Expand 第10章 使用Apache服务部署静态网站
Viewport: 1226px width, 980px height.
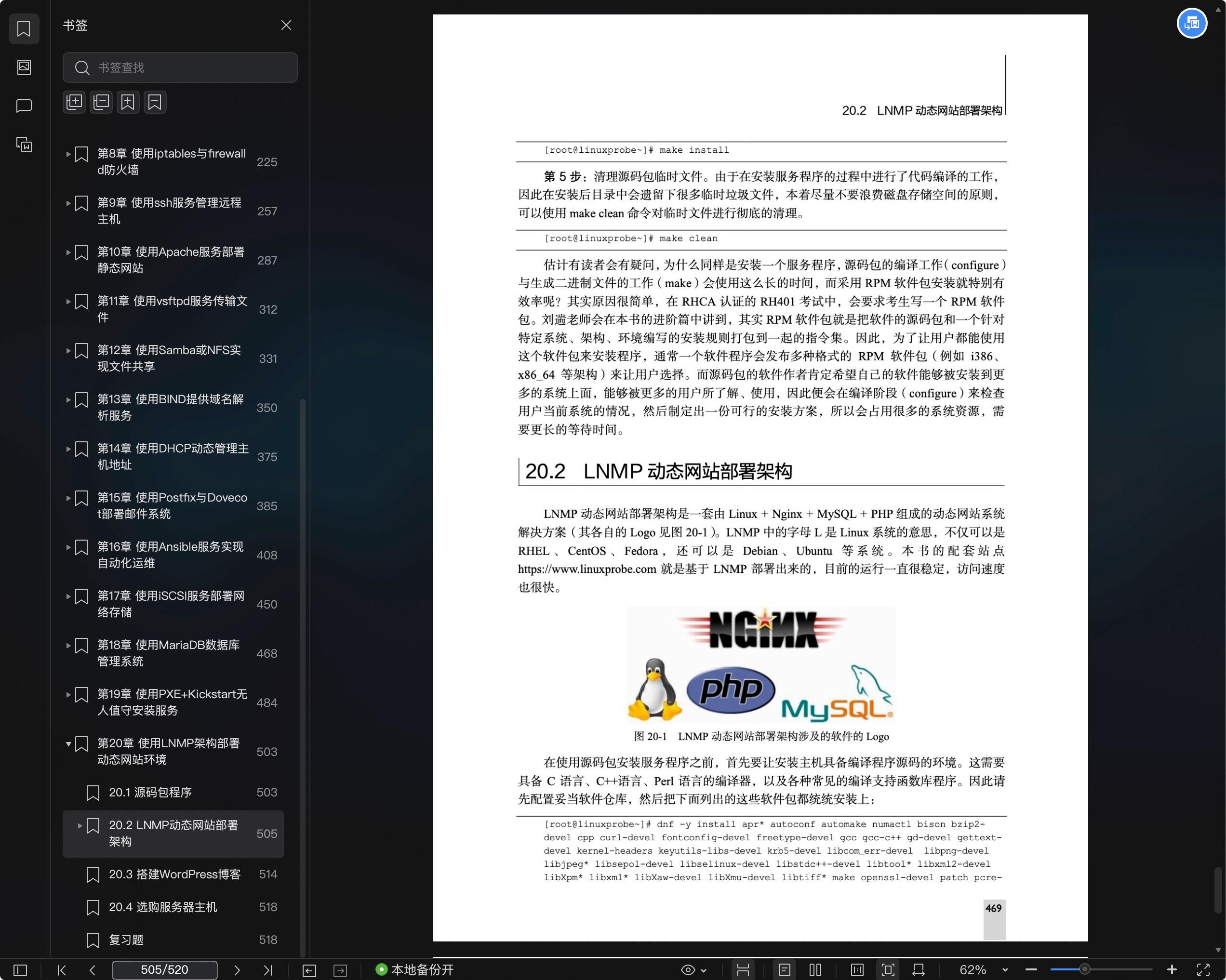click(68, 252)
